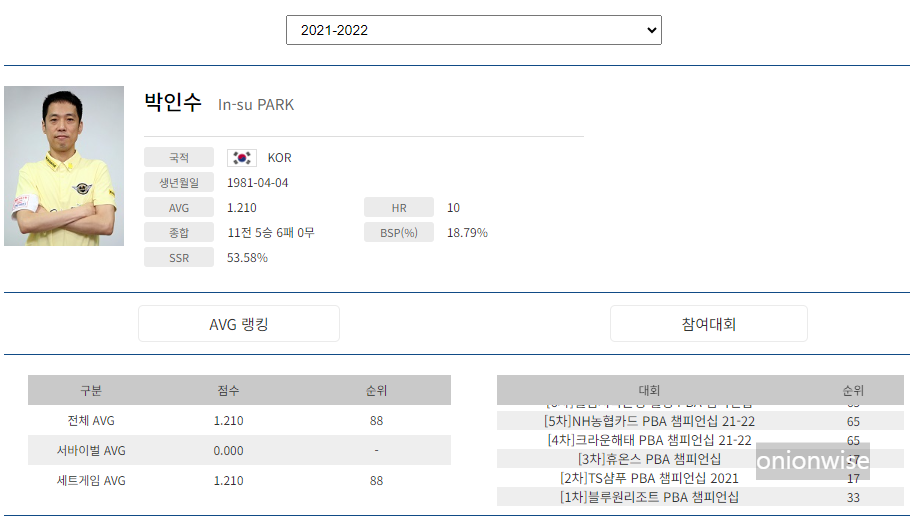Viewport: 910px width, 520px height.
Task: Click the 순위 header in tournament table
Action: click(x=853, y=391)
